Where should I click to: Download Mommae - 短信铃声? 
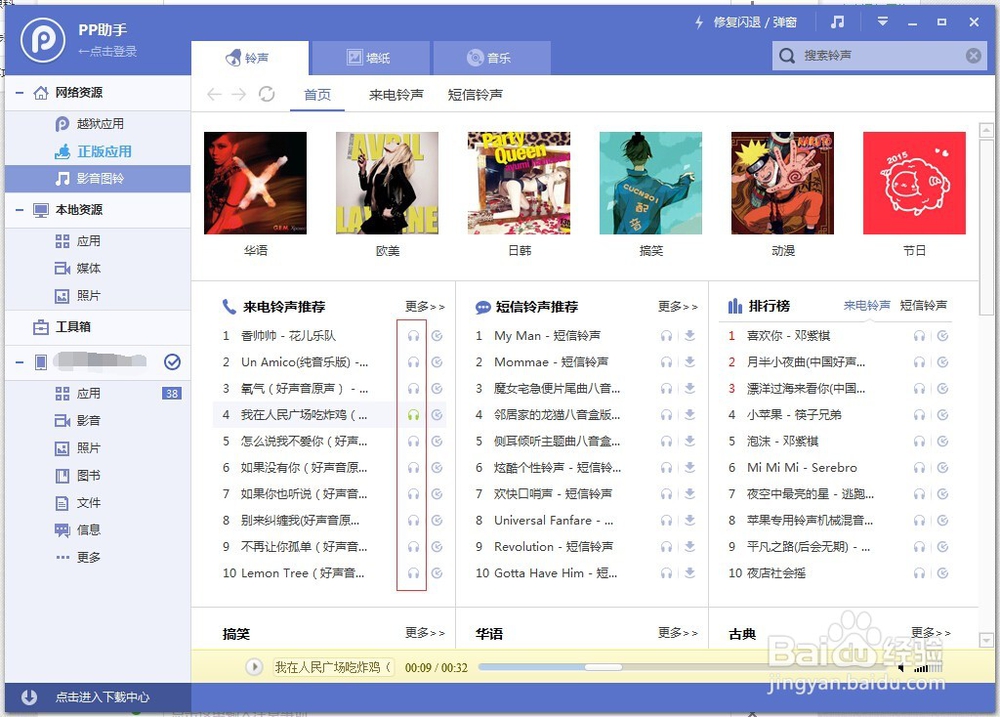690,362
